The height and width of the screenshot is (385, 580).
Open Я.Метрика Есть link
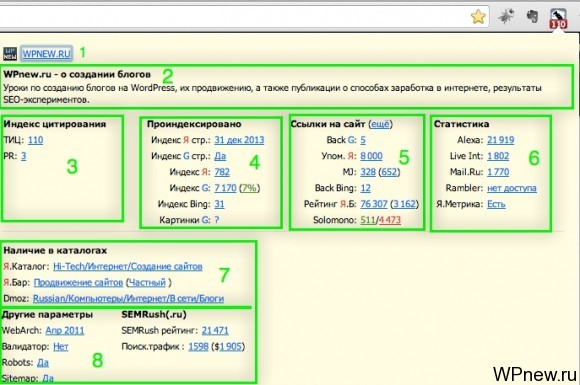click(x=496, y=204)
